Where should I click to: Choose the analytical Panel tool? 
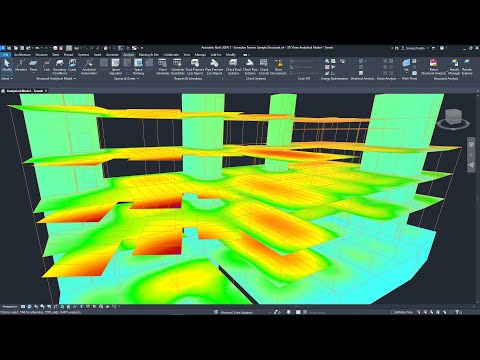33,65
